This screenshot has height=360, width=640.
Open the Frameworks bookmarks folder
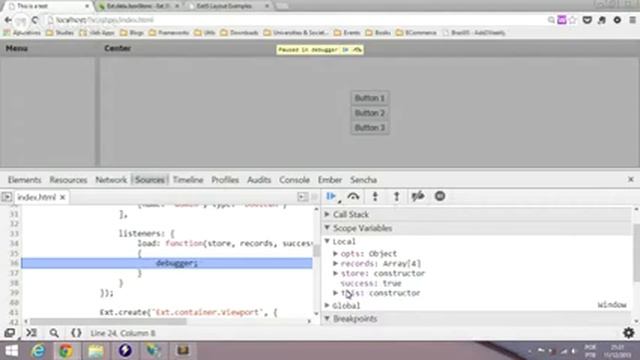pyautogui.click(x=169, y=33)
